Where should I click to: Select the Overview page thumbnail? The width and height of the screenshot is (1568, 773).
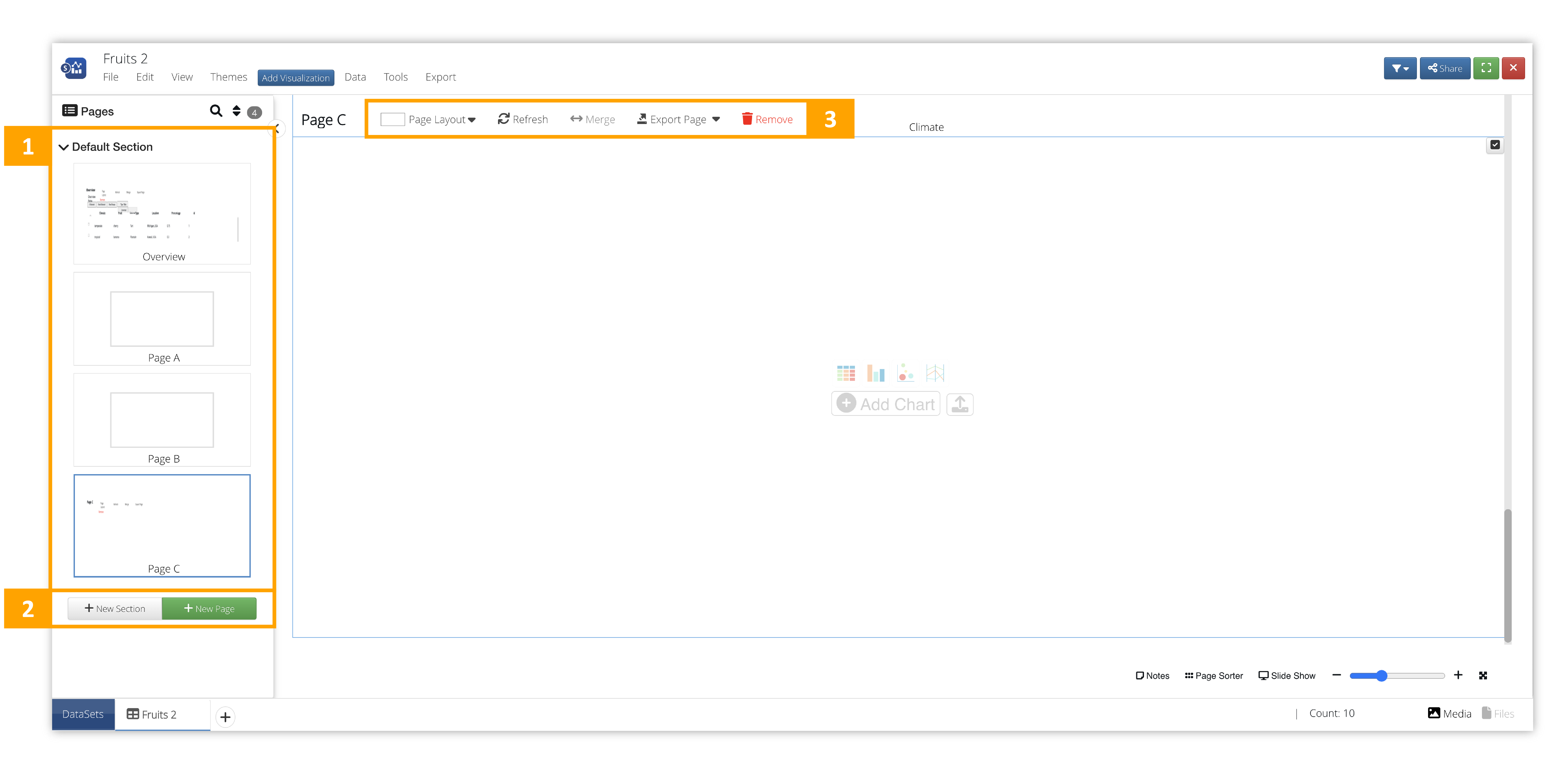[x=162, y=213]
